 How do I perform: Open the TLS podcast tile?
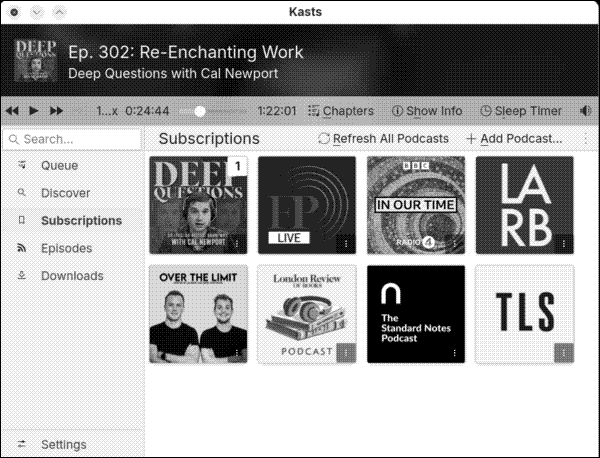tap(525, 314)
